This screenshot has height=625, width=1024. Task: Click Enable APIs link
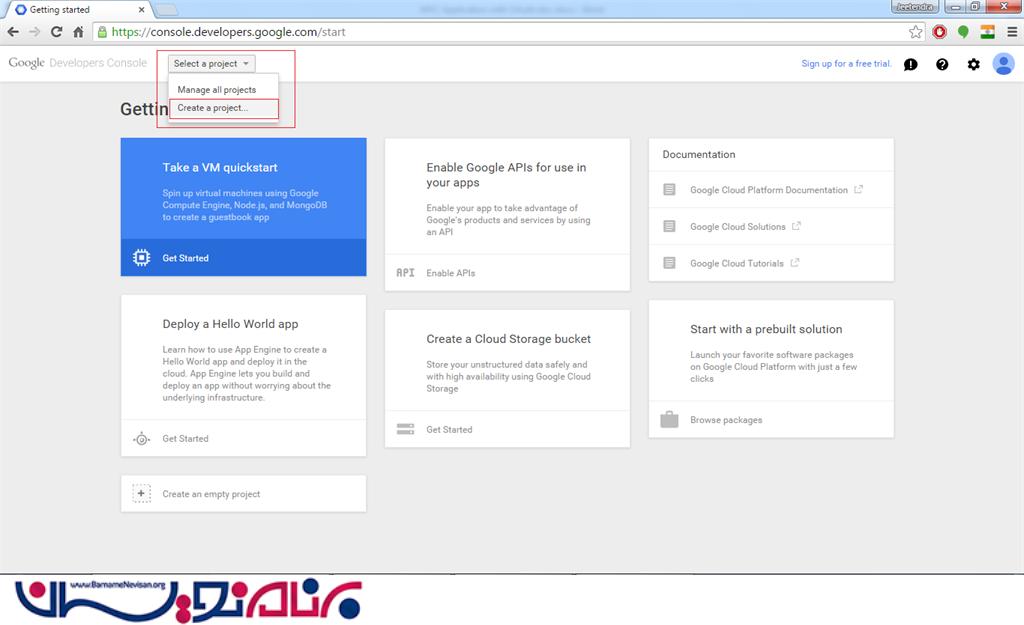point(451,273)
